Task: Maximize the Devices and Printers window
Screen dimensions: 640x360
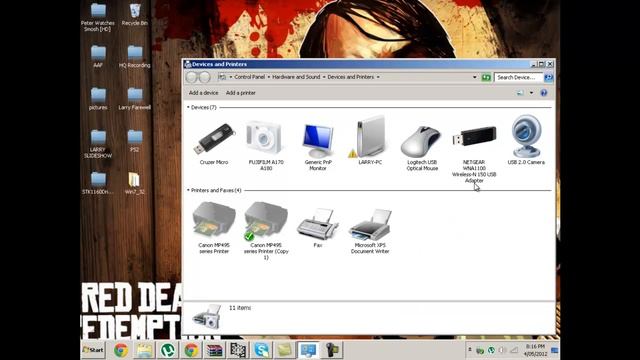Action: (x=541, y=64)
